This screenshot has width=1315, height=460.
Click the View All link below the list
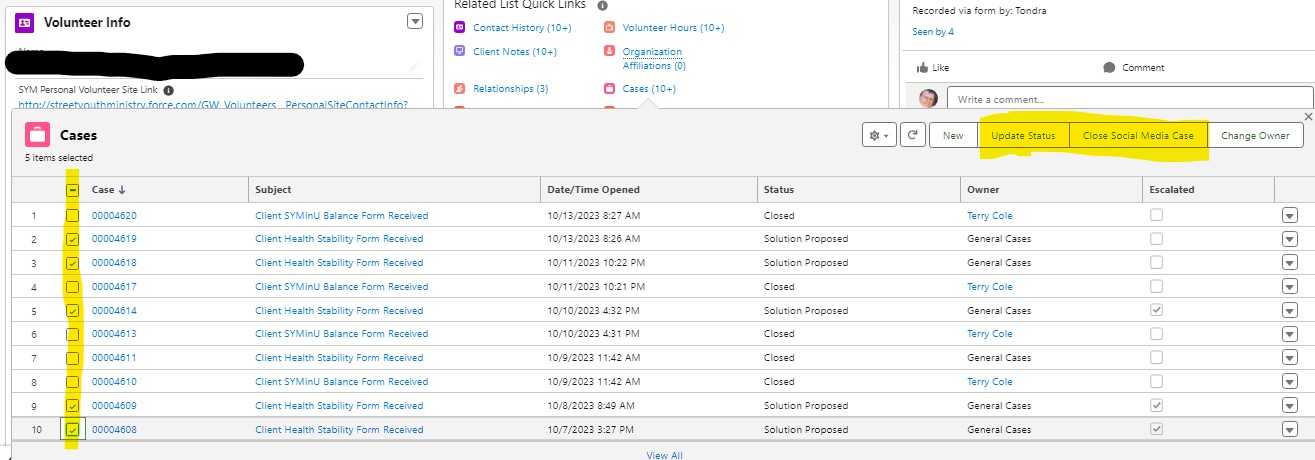tap(664, 455)
